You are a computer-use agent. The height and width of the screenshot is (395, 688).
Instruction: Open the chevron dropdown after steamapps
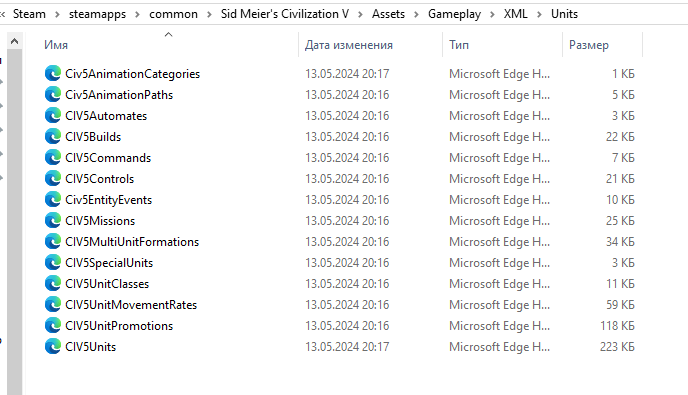[137, 14]
